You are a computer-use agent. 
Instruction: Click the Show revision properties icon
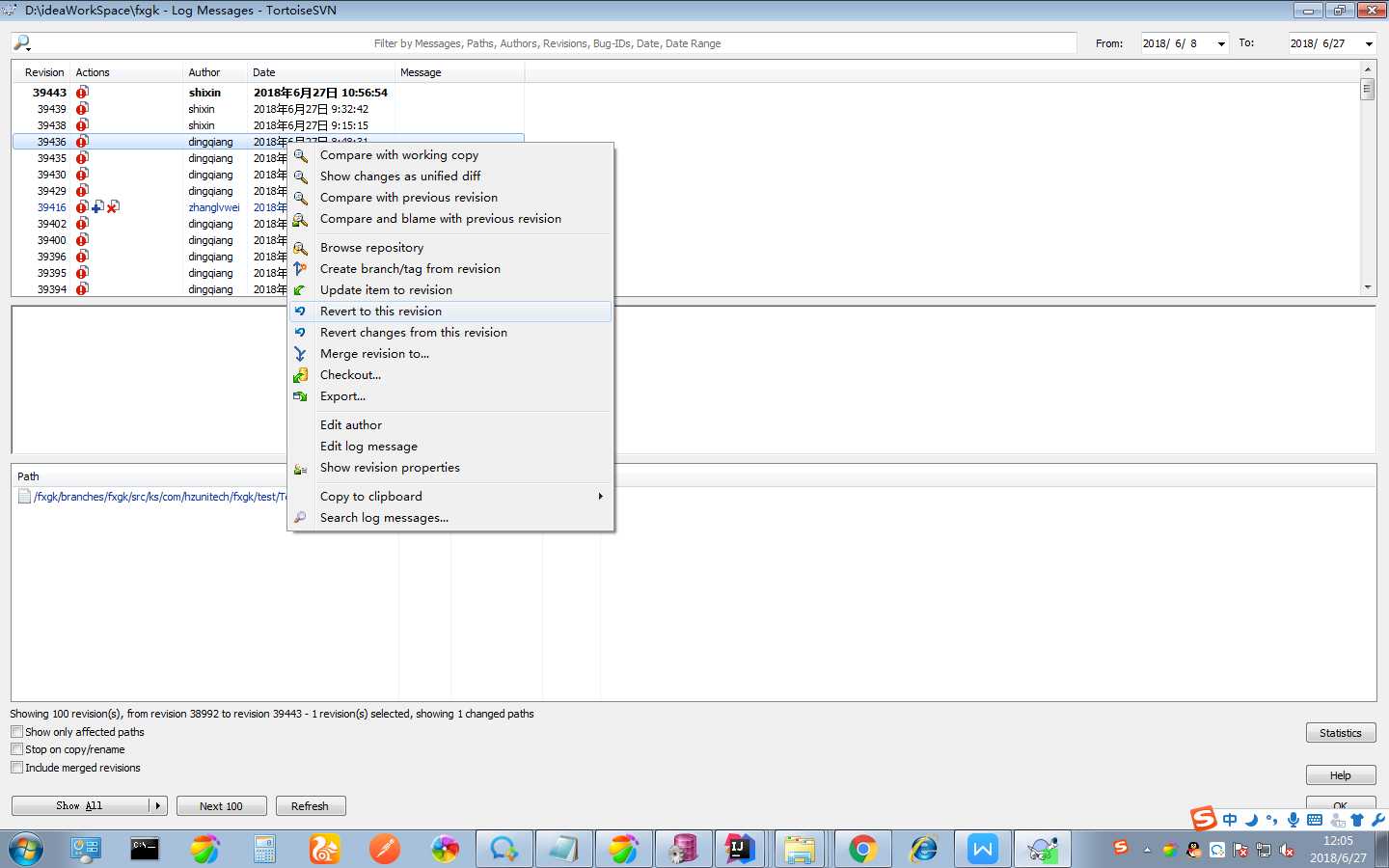301,469
